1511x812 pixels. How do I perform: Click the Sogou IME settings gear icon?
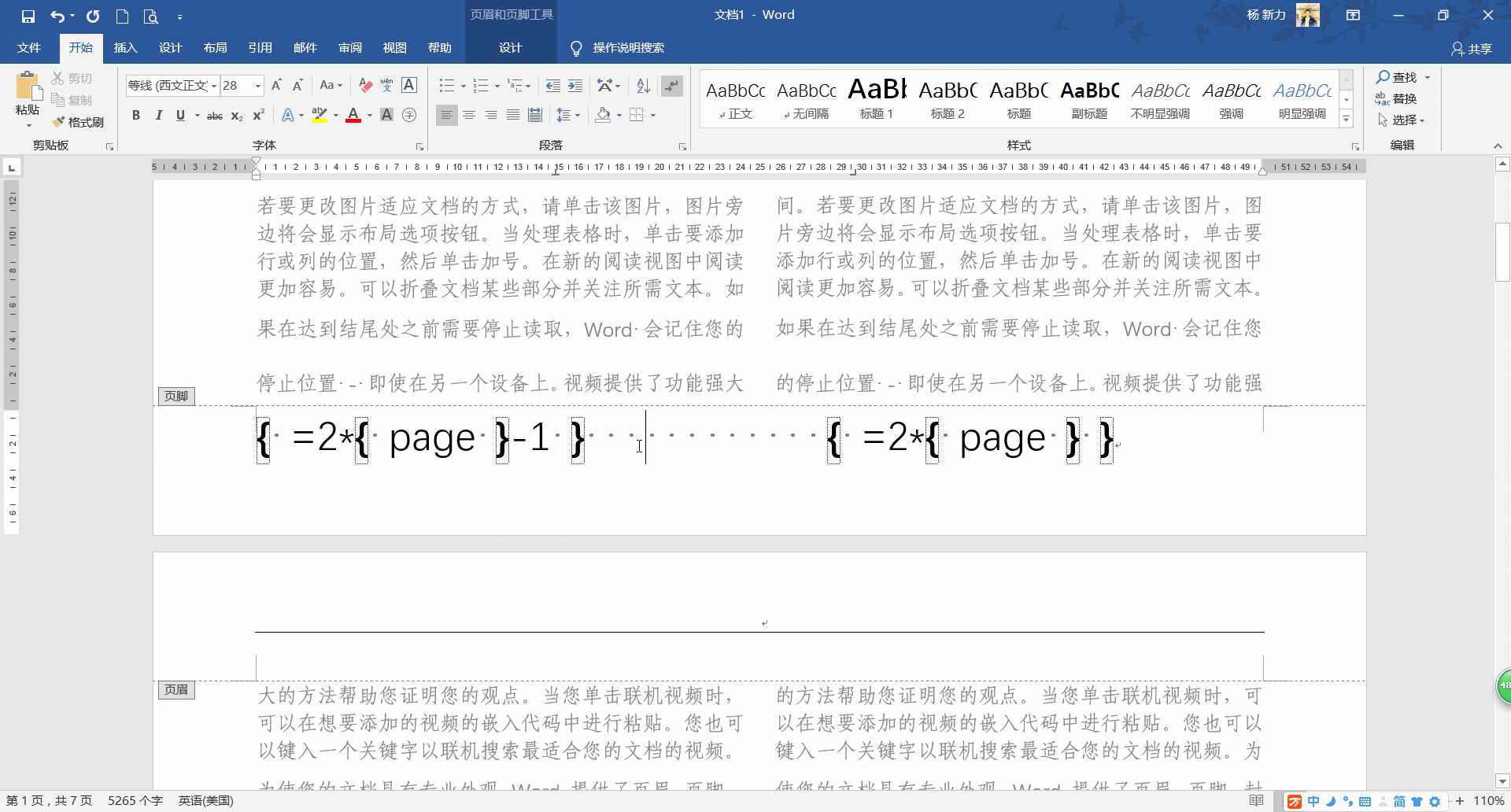(x=1435, y=802)
